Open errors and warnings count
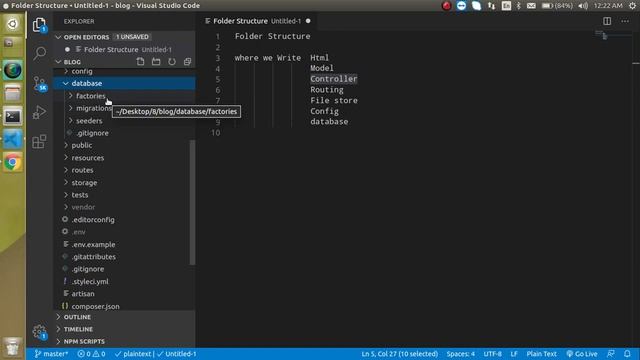 click(91, 354)
